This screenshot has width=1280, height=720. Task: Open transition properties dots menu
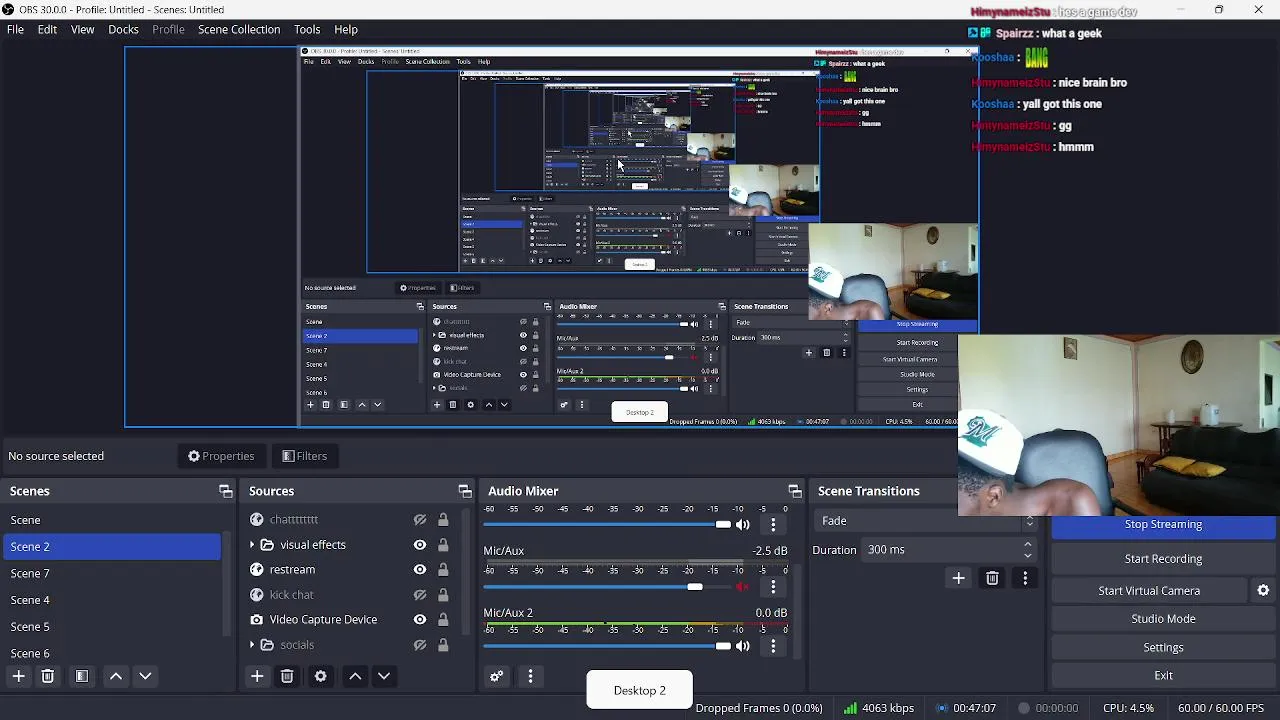tap(1025, 578)
